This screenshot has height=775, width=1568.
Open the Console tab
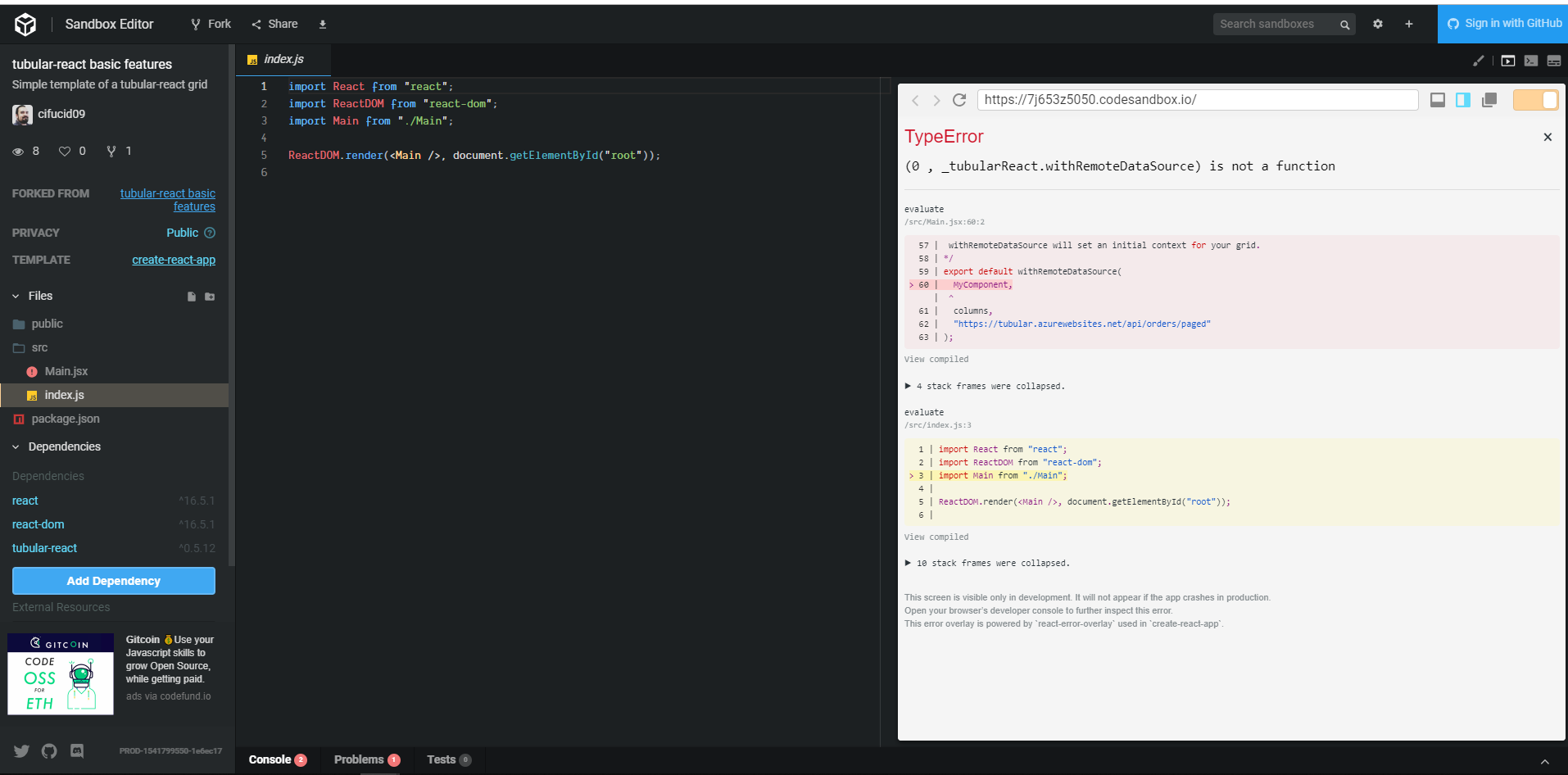pos(278,759)
